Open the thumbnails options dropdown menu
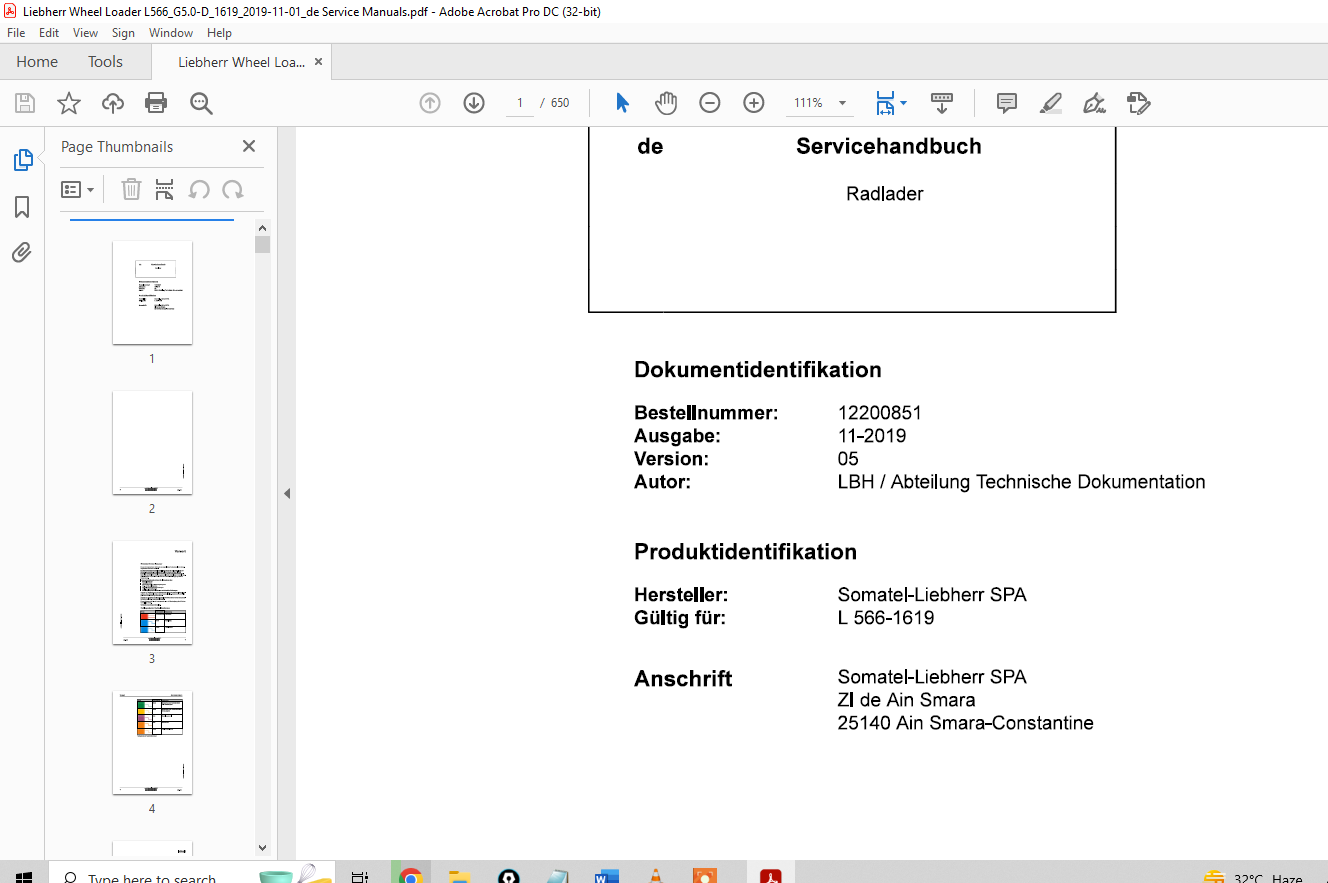Viewport: 1328px width, 883px height. coord(78,190)
